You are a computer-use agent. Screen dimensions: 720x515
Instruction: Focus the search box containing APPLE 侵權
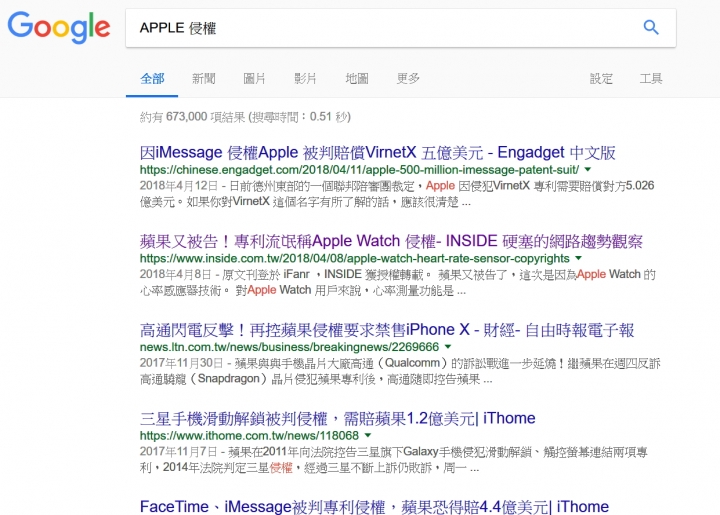click(x=400, y=28)
